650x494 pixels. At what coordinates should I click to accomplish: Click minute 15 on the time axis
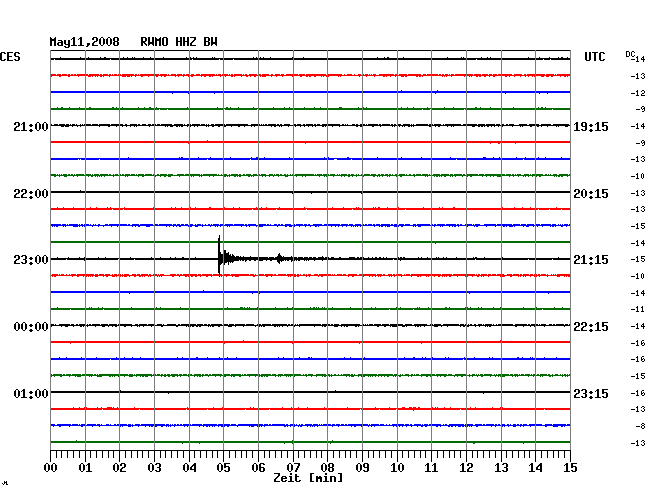pos(570,467)
